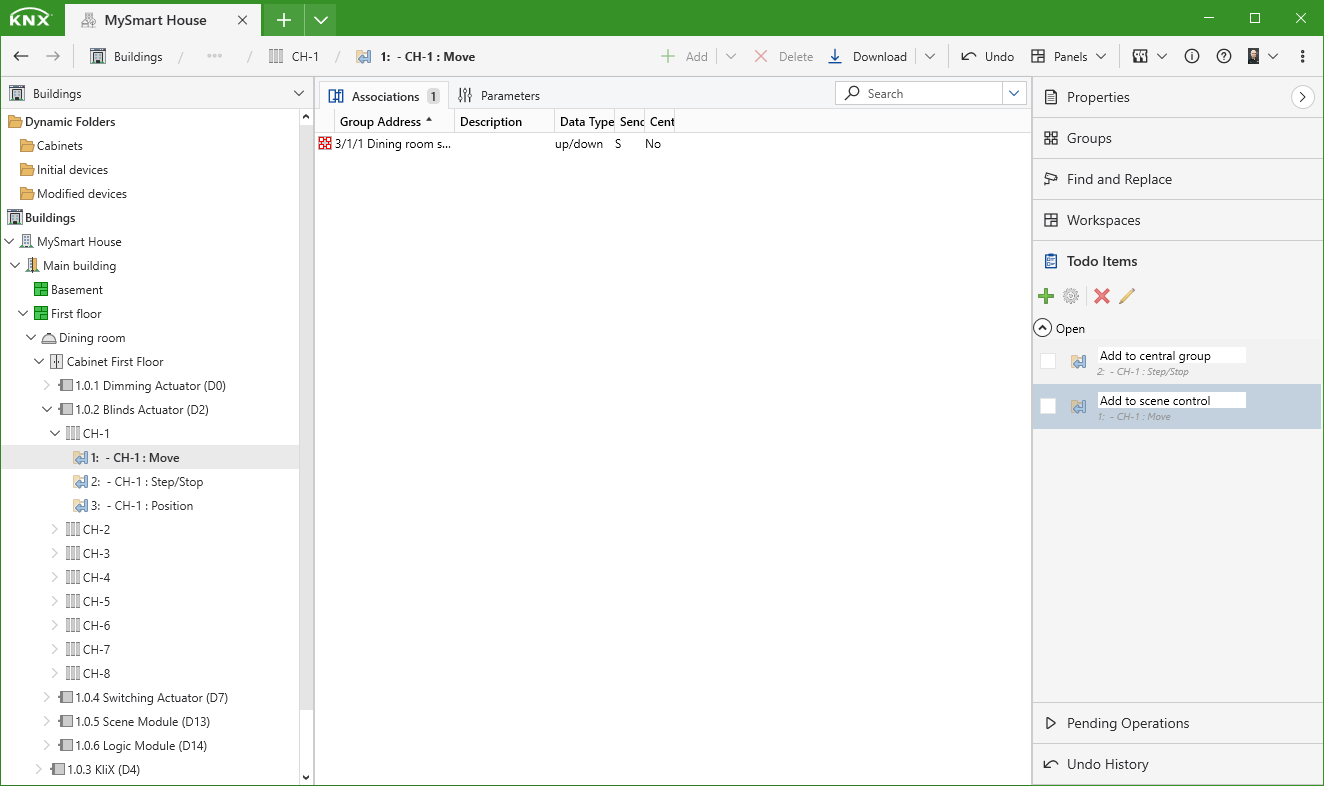Open the Buildings panel view dropdown
The image size is (1324, 786).
[299, 93]
